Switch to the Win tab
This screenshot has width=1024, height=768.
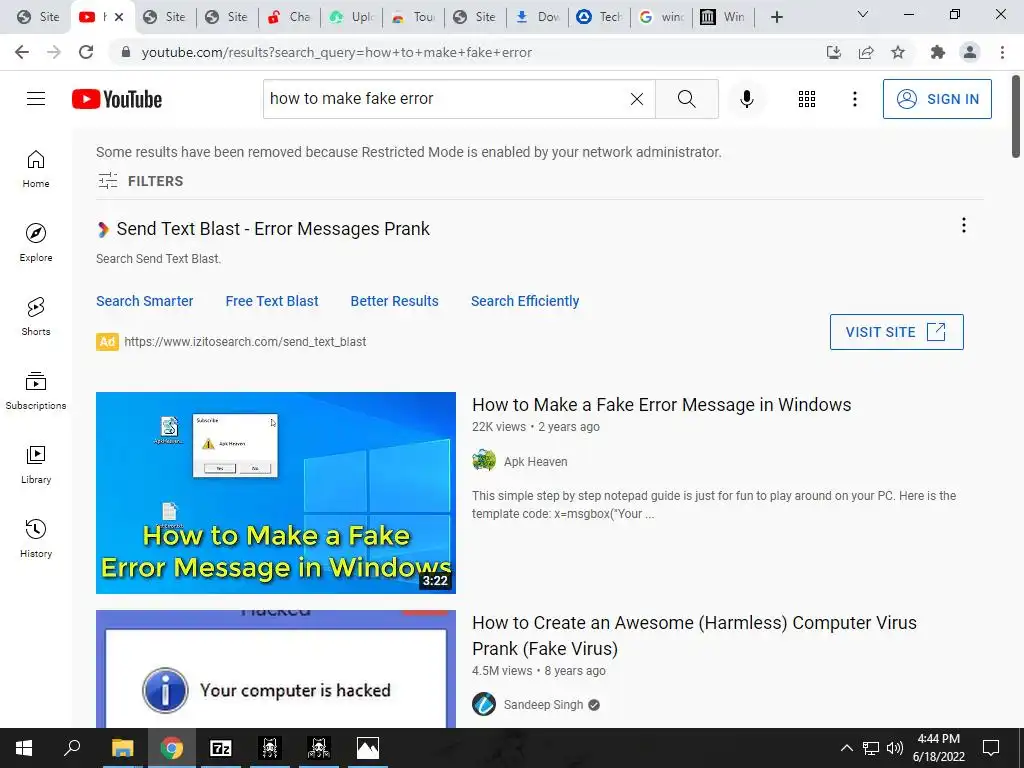pos(724,17)
